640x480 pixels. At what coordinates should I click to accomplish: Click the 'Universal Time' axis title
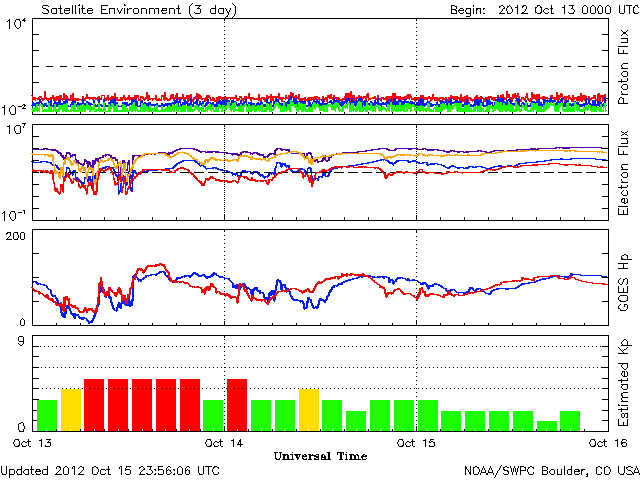coord(320,456)
